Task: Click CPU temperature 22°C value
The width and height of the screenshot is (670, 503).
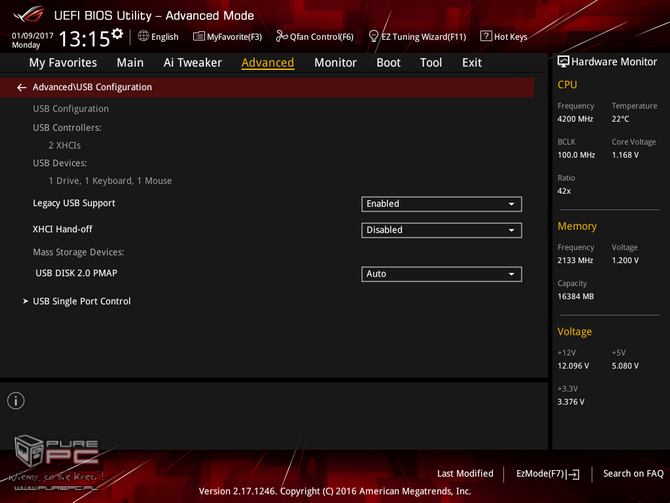Action: click(x=620, y=119)
